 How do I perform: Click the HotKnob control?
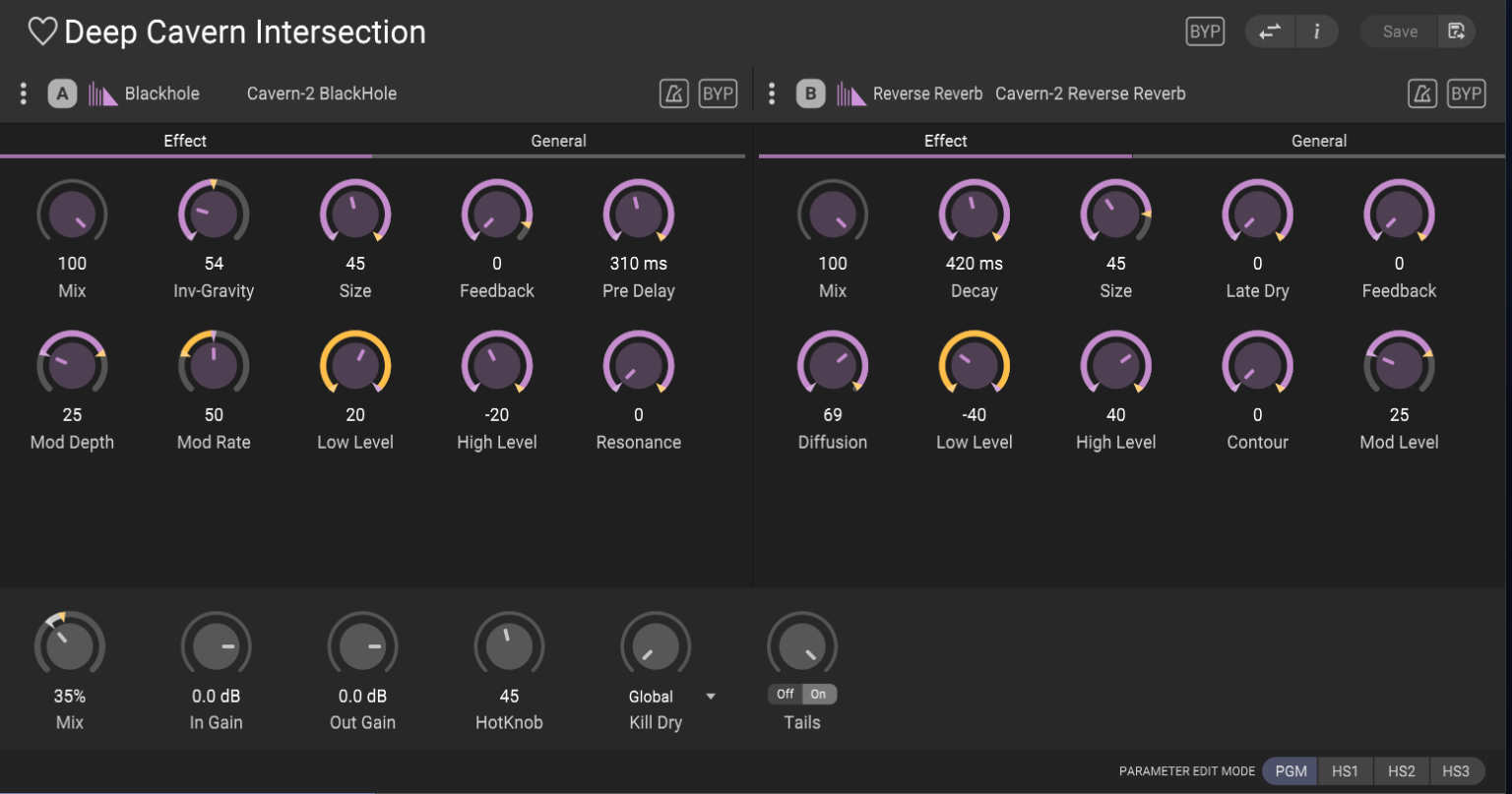coord(509,646)
